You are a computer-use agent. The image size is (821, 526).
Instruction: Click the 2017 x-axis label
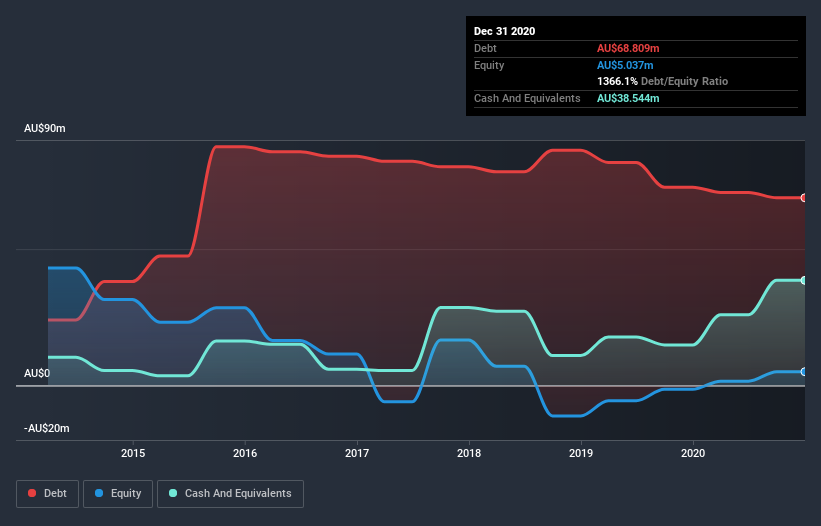click(357, 453)
